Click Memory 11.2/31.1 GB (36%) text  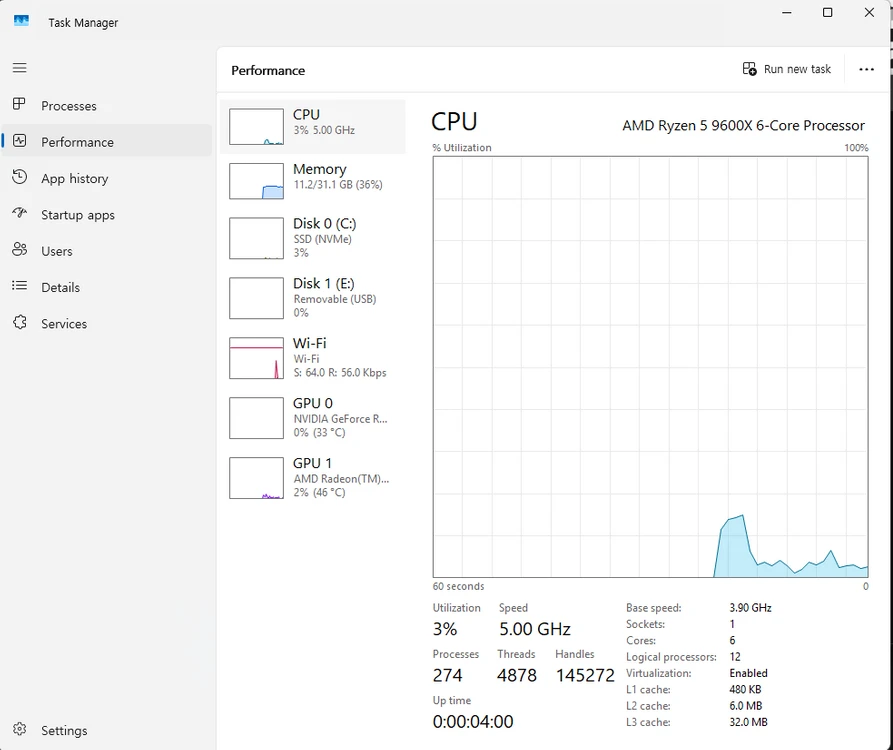(338, 185)
